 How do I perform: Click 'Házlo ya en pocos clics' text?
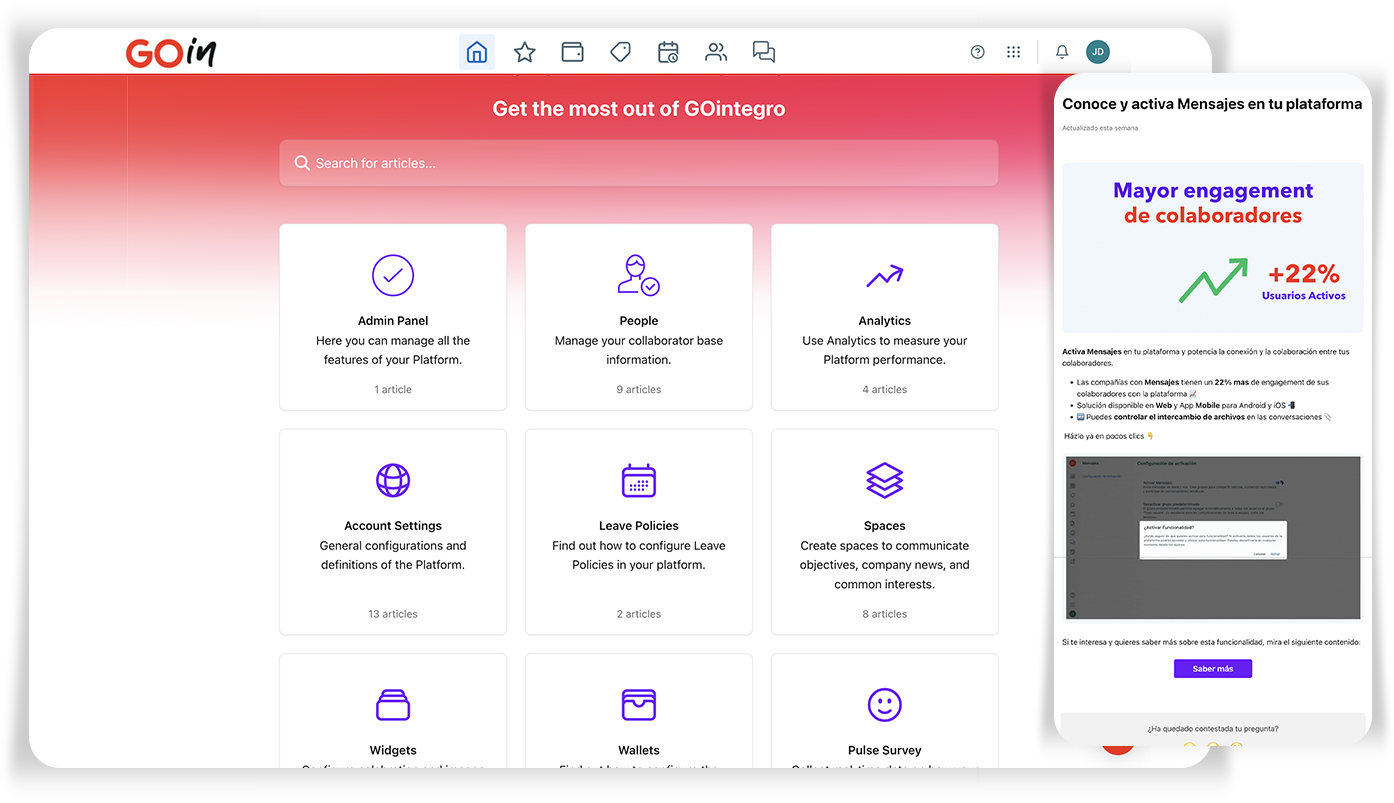pos(1110,436)
